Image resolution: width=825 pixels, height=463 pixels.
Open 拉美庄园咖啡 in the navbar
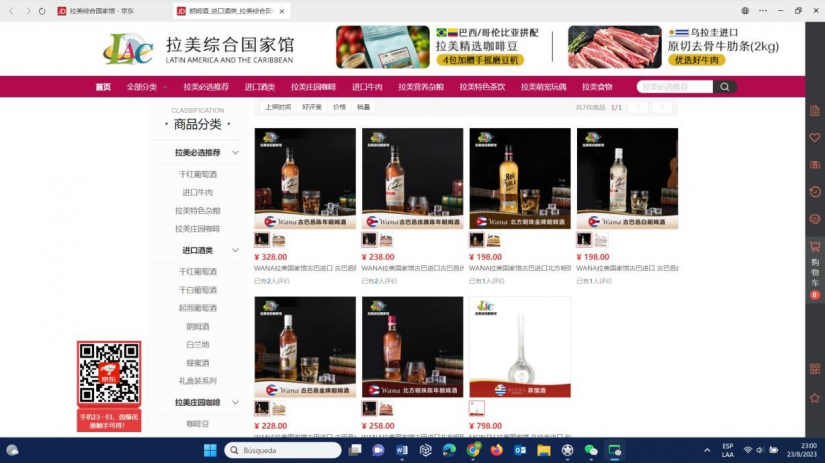click(x=313, y=87)
